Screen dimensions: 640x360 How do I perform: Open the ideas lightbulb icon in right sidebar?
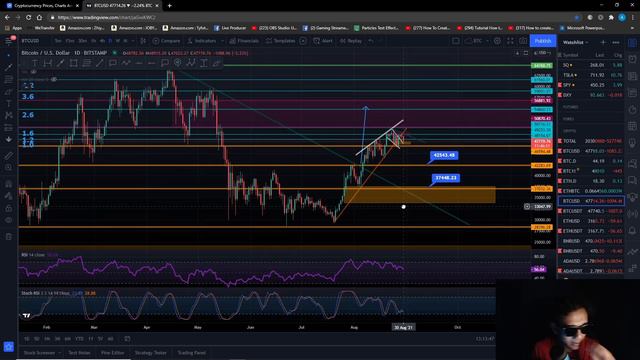tap(632, 143)
